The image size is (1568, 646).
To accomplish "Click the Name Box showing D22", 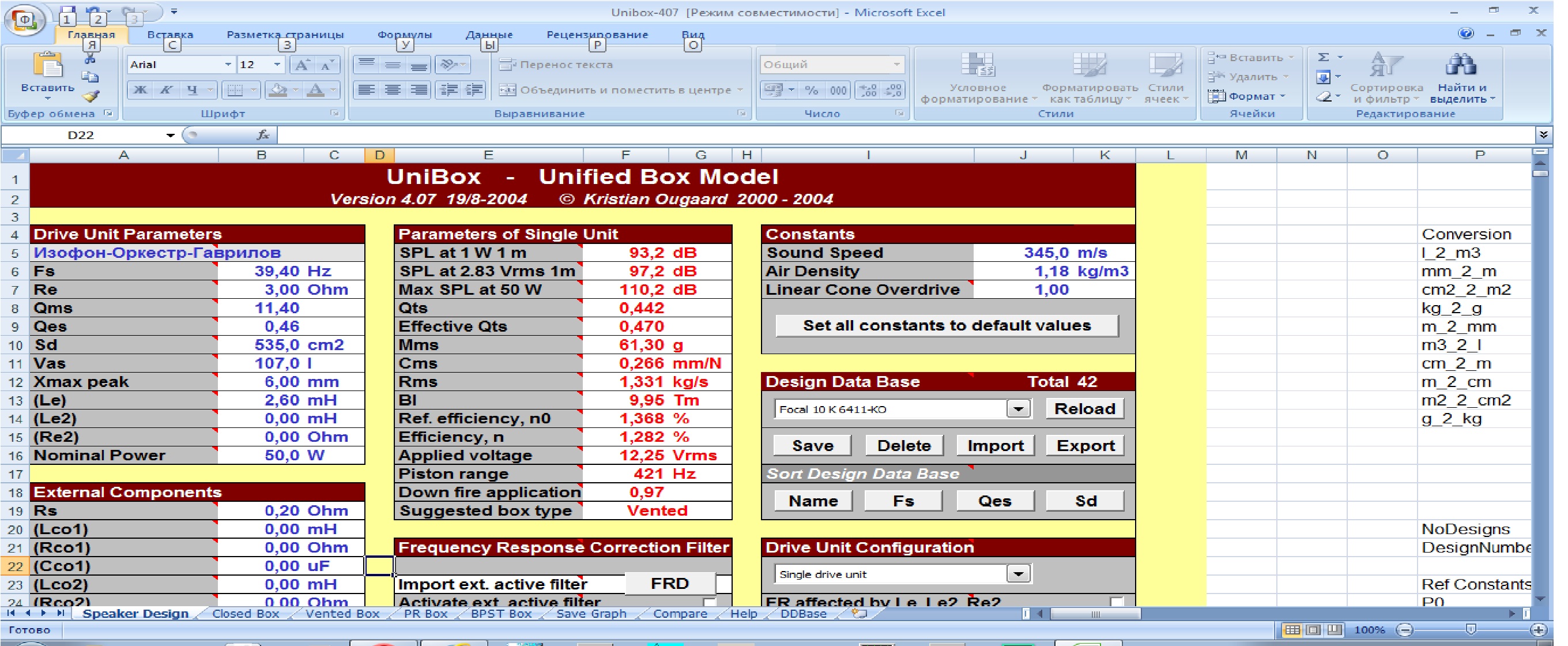I will pyautogui.click(x=81, y=134).
